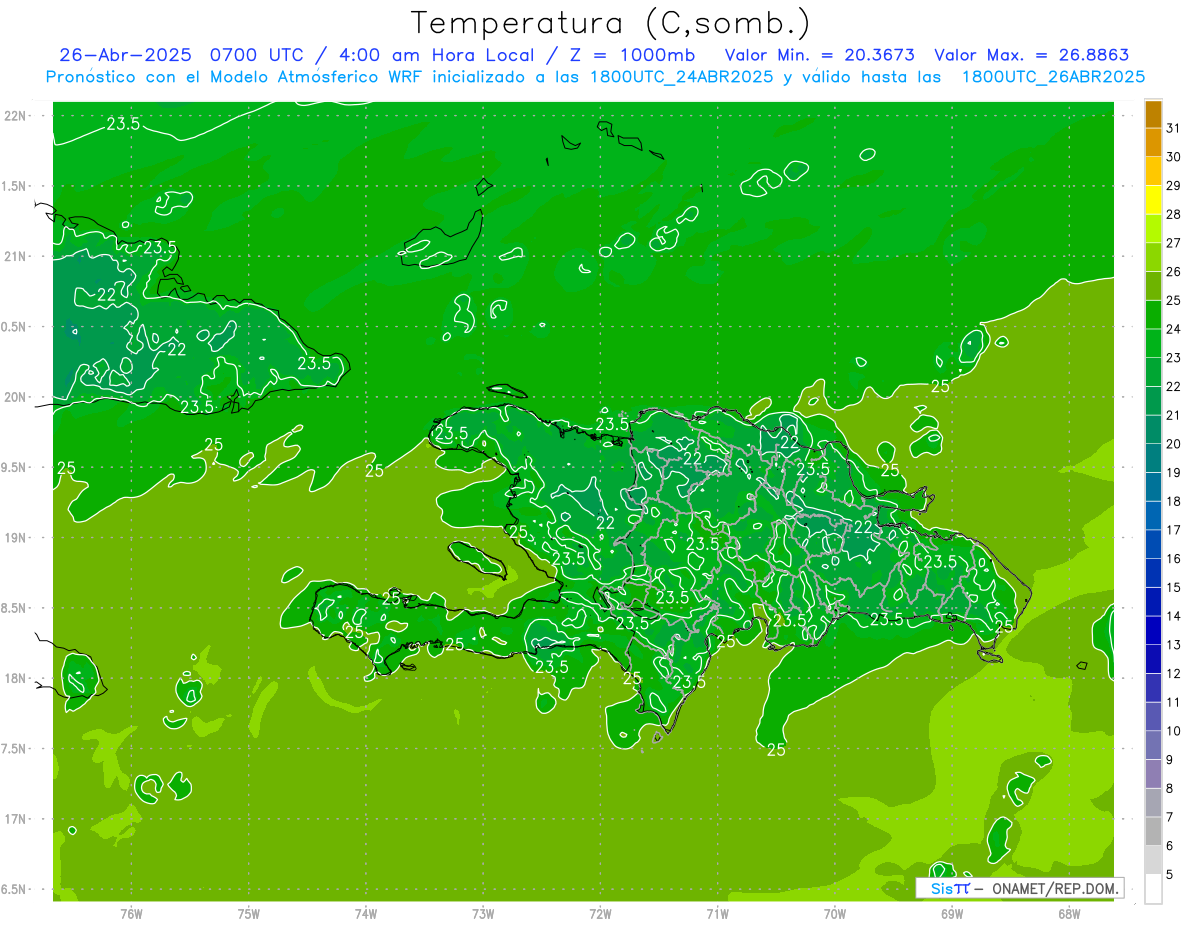This screenshot has height=927, width=1200.
Task: Click the legend swatch between 24 and 25
Action: click(1154, 316)
